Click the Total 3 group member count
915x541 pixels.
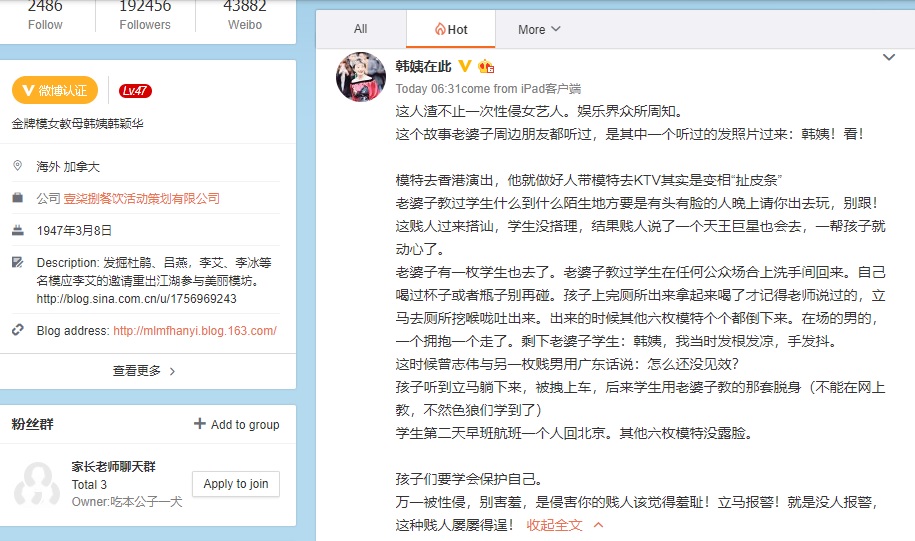(x=89, y=484)
